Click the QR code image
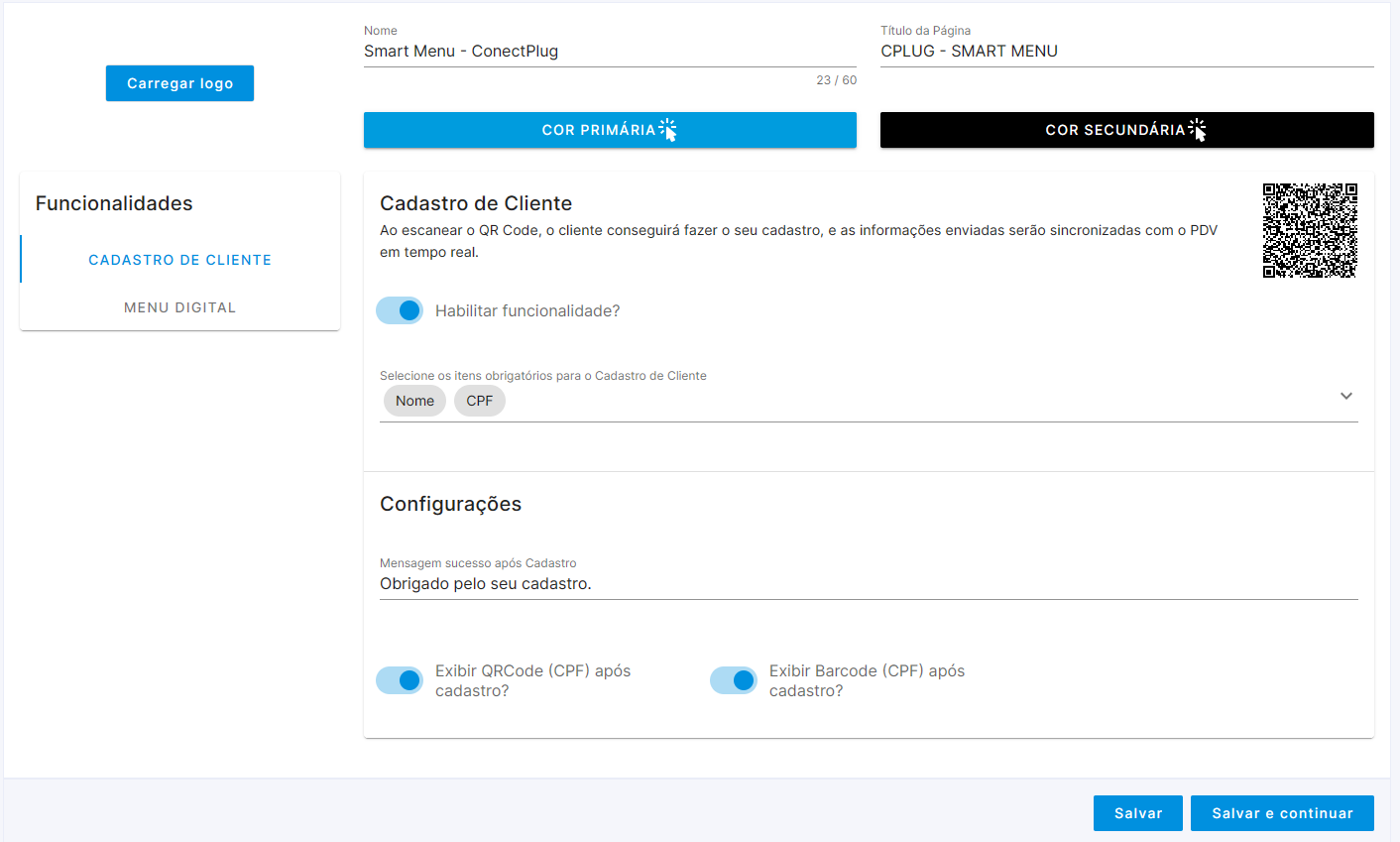This screenshot has height=842, width=1400. 1310,230
